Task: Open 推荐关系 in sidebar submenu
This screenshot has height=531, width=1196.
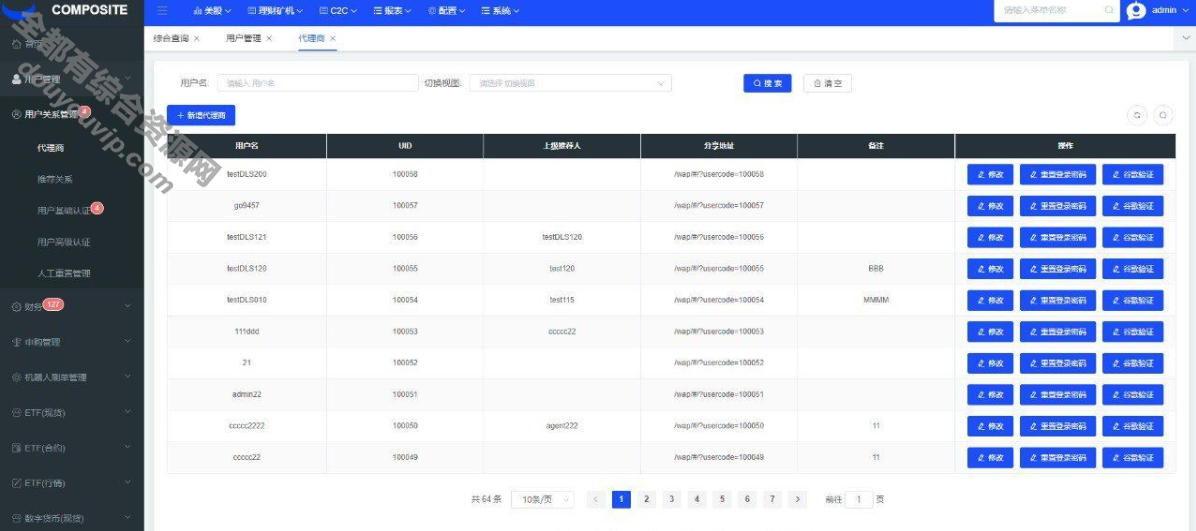Action: click(x=54, y=179)
